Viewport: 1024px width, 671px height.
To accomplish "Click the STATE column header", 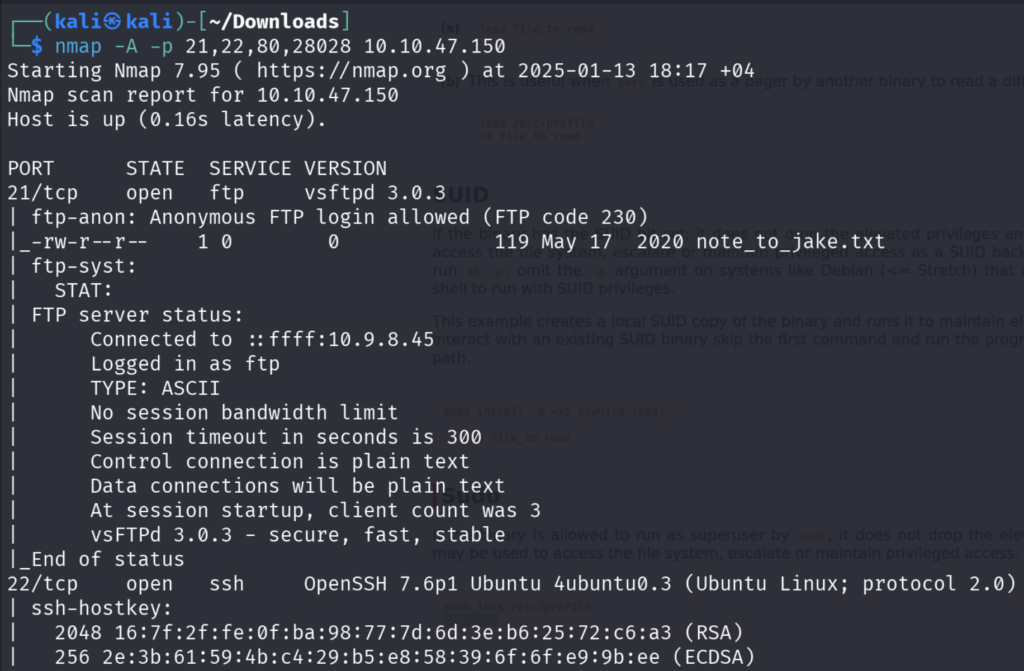I will point(155,168).
